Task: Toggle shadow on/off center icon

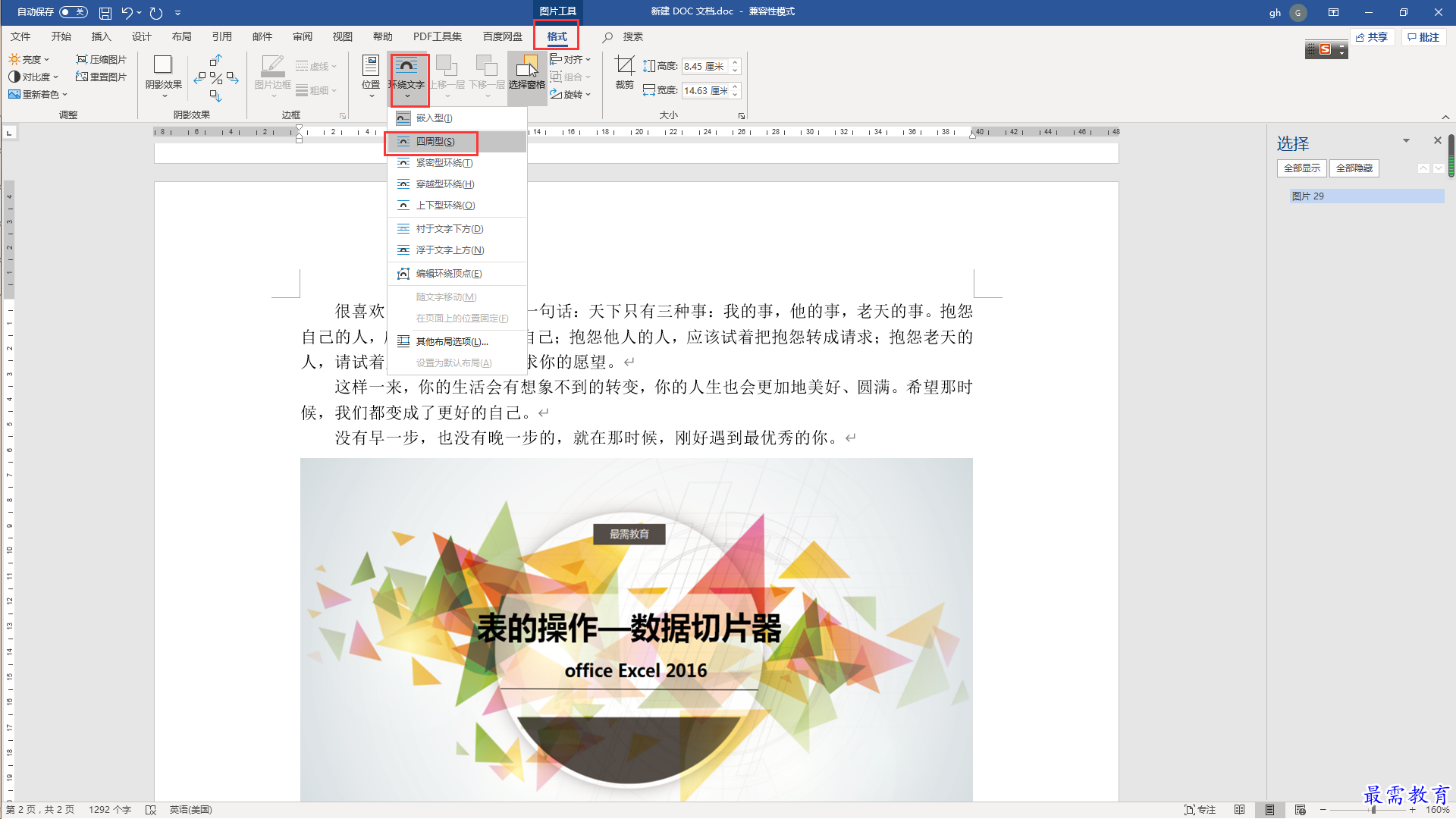Action: point(216,77)
